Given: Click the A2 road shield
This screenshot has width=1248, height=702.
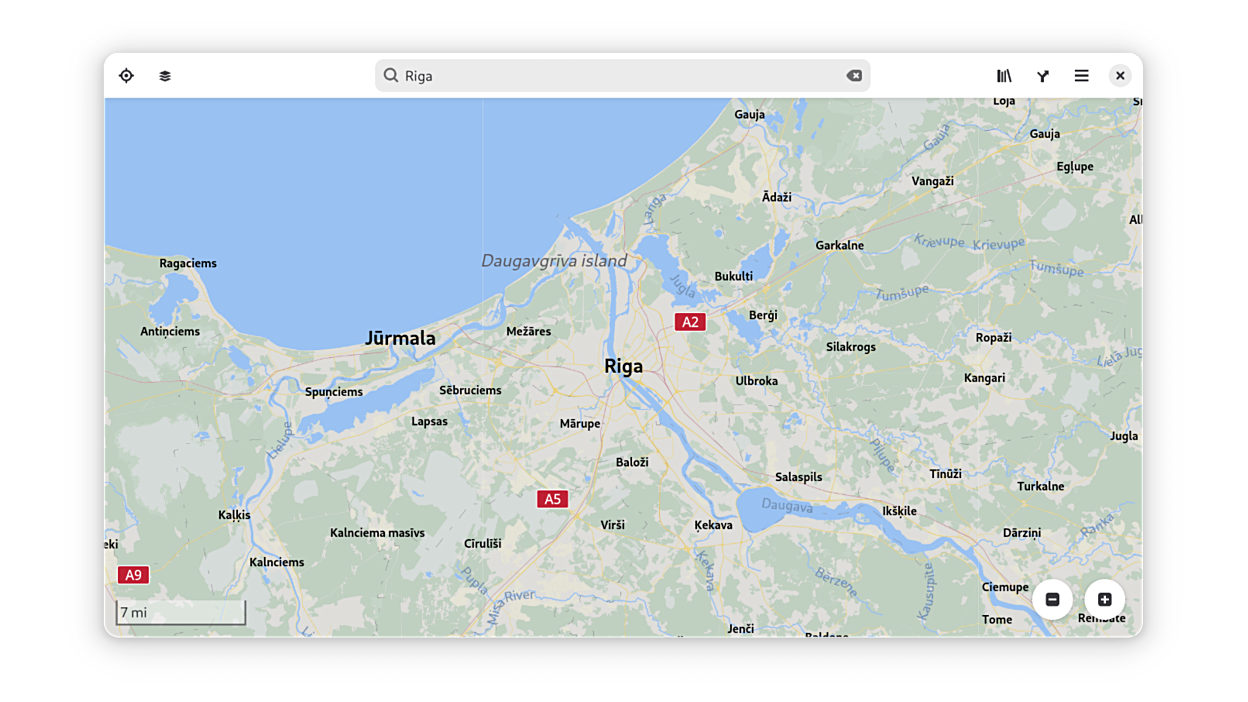Looking at the screenshot, I should pyautogui.click(x=690, y=322).
